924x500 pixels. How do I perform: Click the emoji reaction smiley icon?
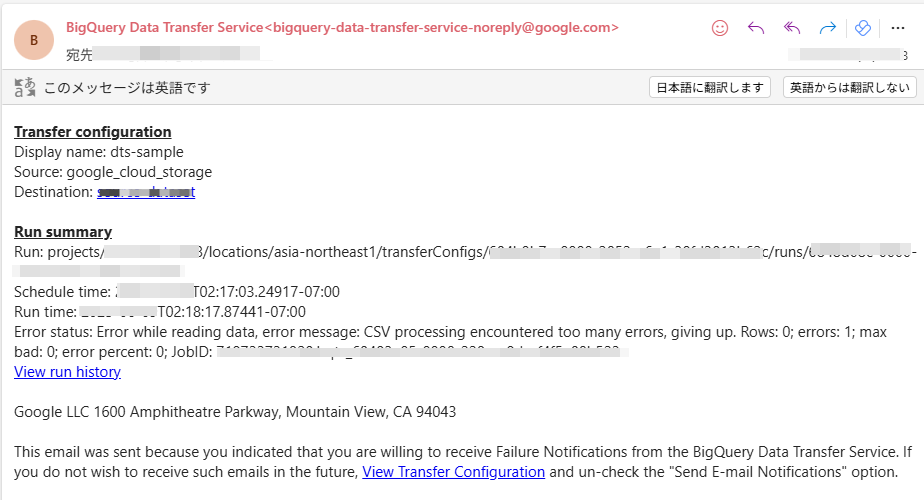pyautogui.click(x=720, y=28)
